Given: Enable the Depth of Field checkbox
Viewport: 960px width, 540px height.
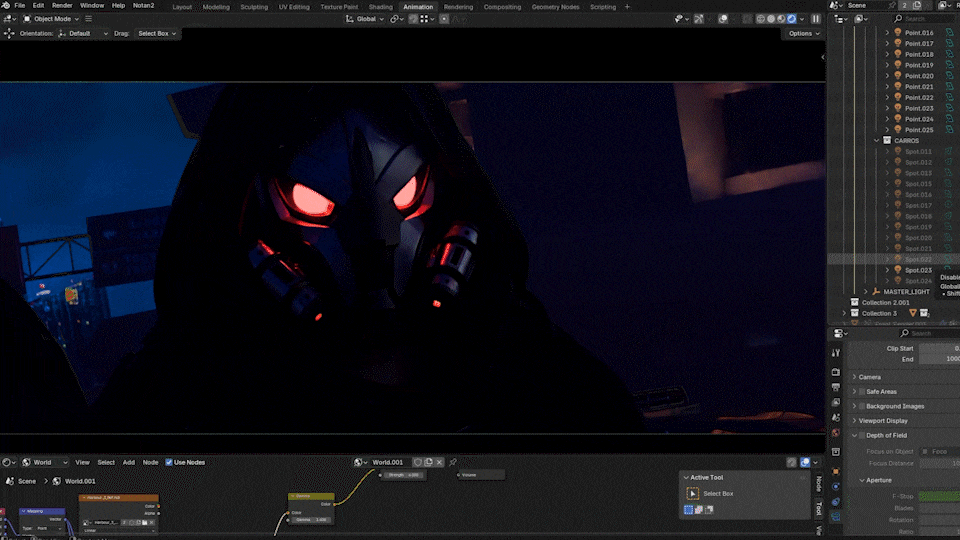Looking at the screenshot, I should tap(862, 435).
